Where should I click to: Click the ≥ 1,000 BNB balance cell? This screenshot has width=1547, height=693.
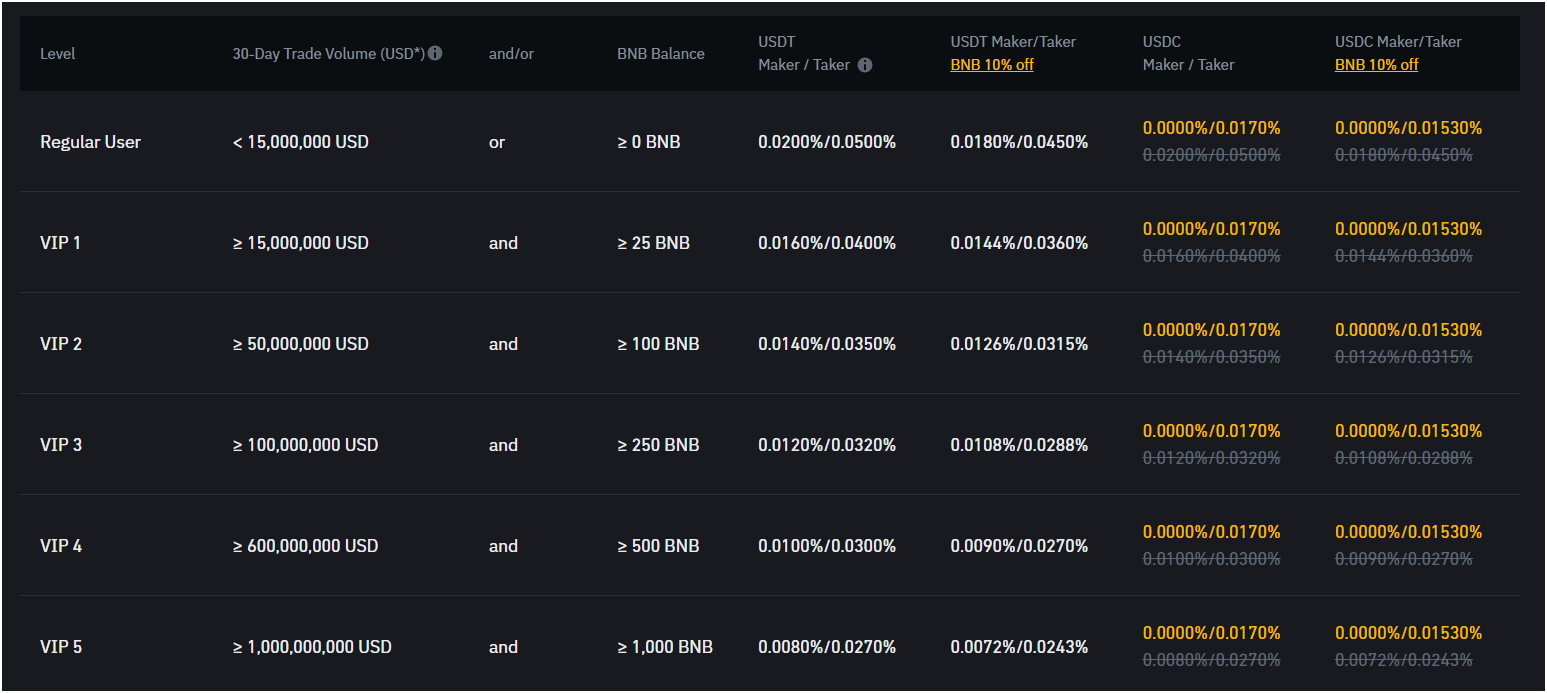(x=665, y=647)
